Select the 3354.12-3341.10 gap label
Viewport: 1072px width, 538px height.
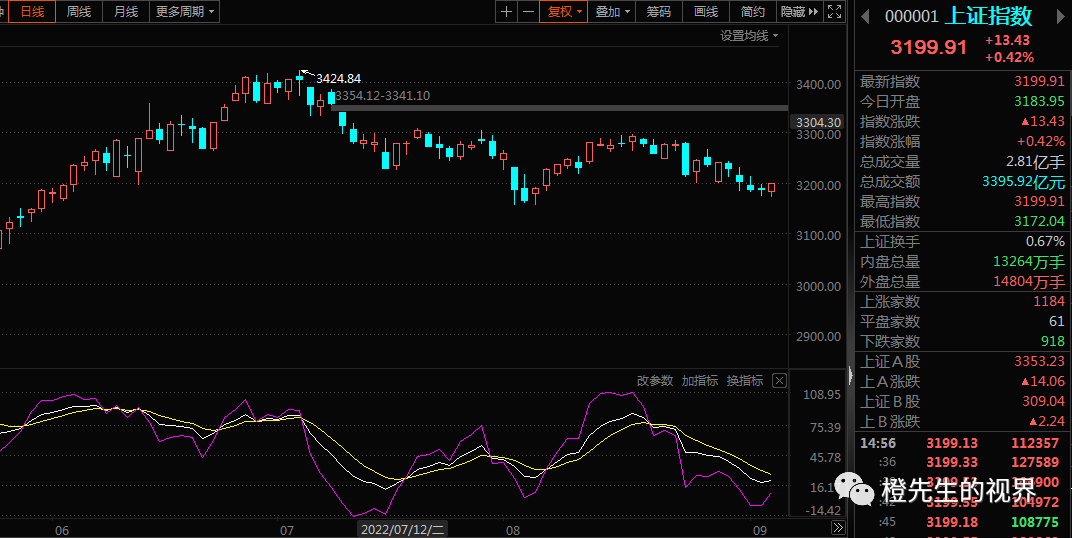pos(383,96)
